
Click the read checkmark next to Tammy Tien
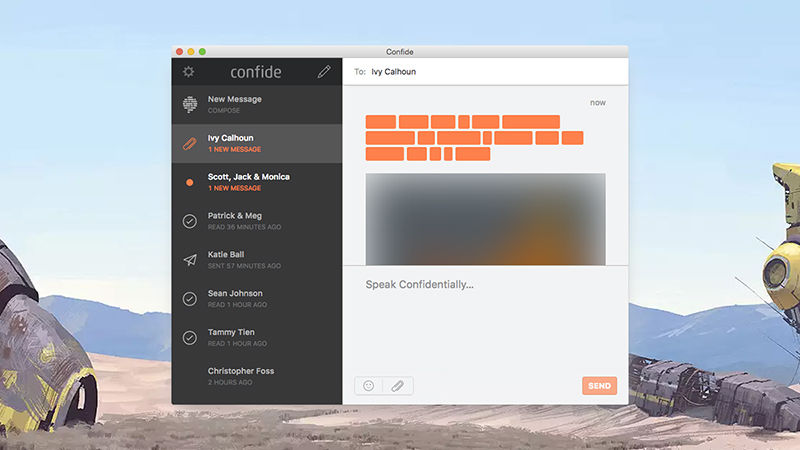[x=190, y=337]
